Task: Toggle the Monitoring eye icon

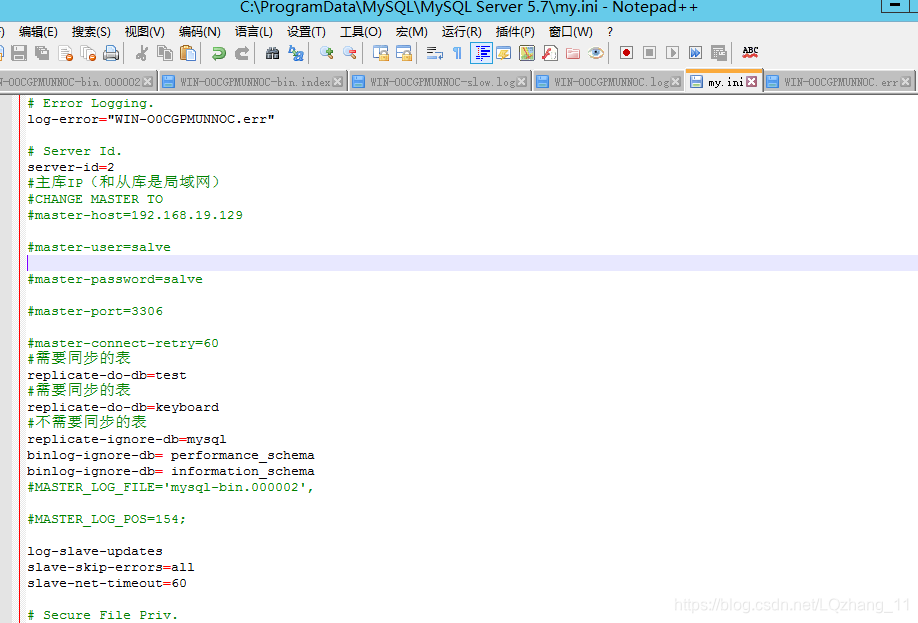Action: [596, 53]
